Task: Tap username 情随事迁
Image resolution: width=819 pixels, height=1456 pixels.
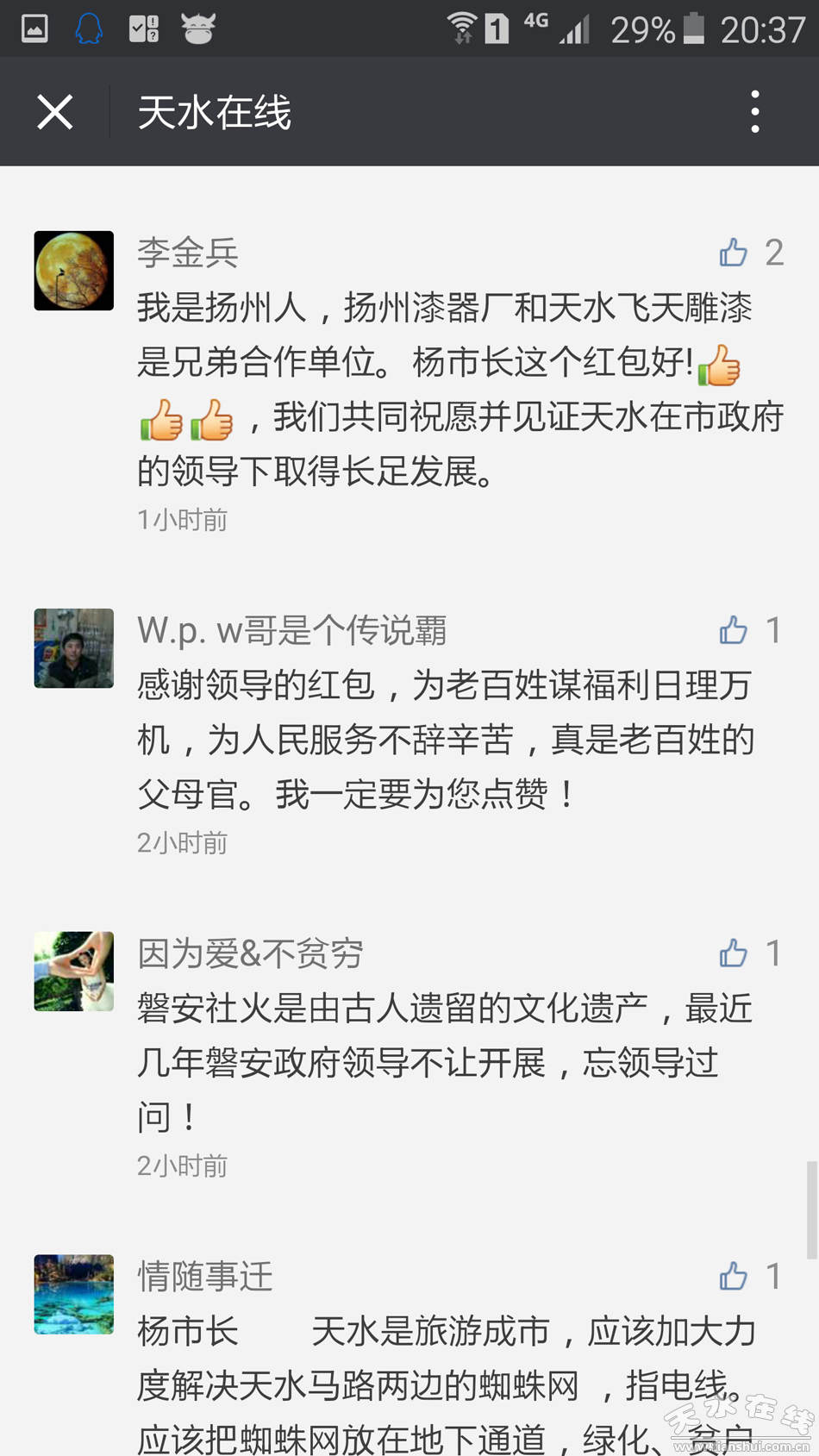Action: (x=205, y=1276)
